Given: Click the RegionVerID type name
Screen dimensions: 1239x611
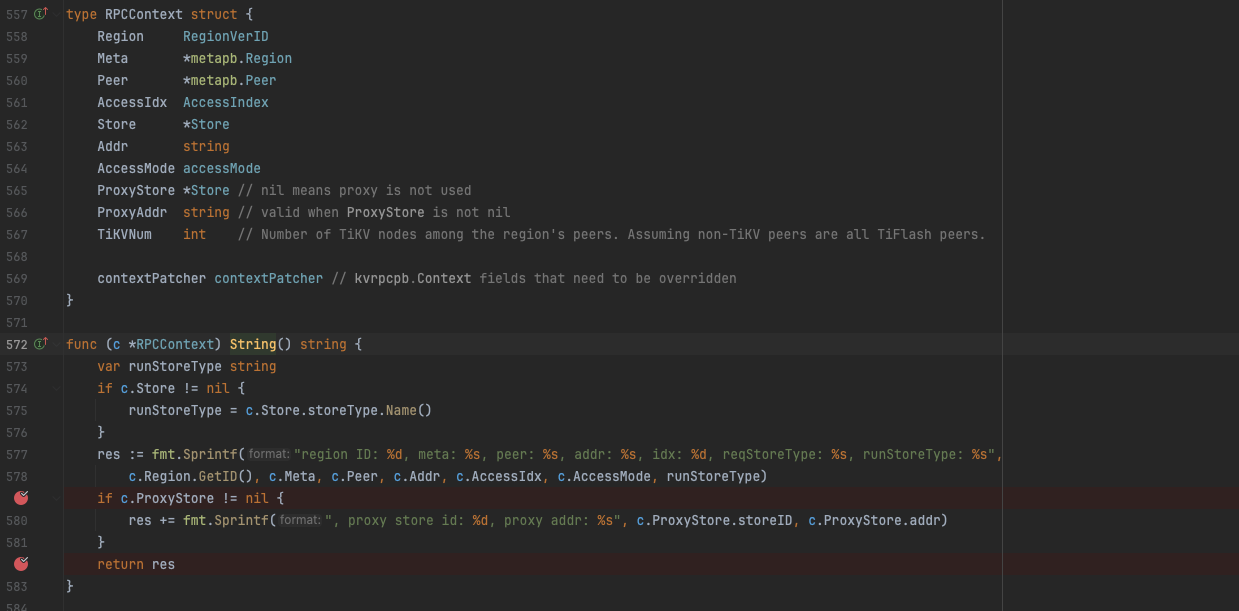Looking at the screenshot, I should pos(225,36).
